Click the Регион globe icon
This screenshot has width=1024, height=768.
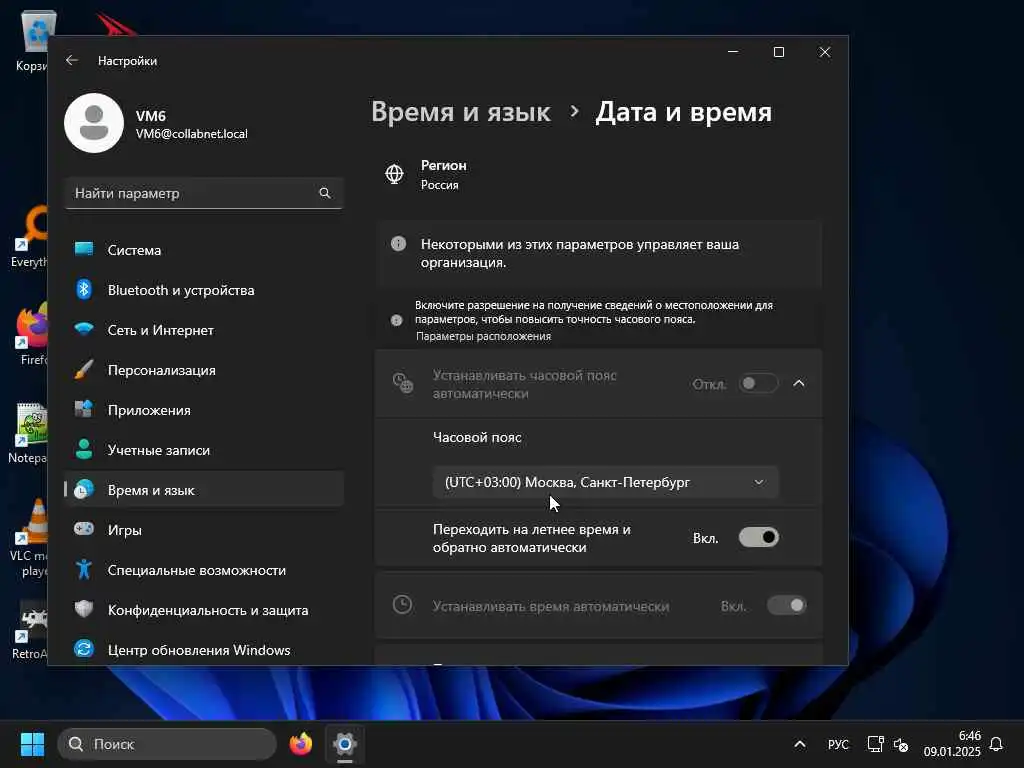(394, 174)
